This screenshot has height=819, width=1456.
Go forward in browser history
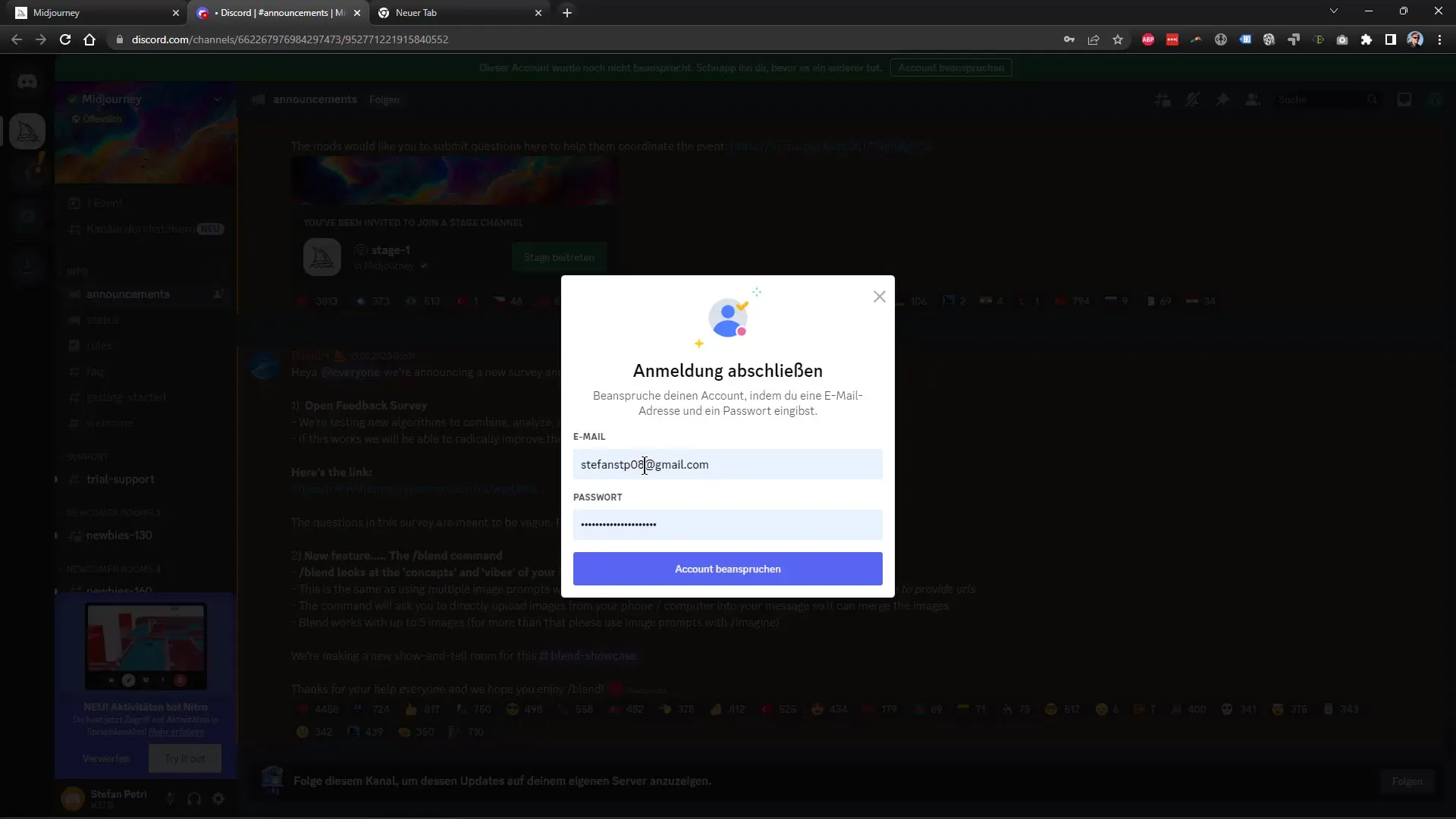coord(41,39)
